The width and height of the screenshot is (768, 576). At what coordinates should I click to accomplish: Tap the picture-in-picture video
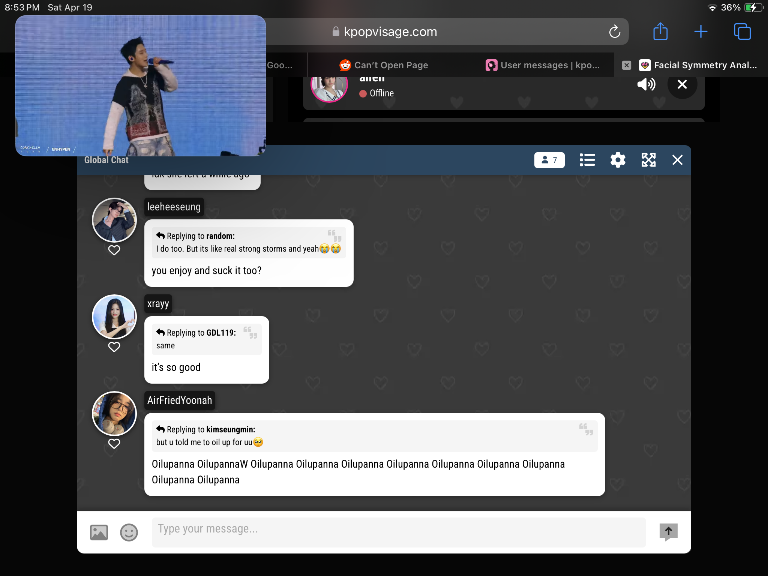tap(141, 85)
